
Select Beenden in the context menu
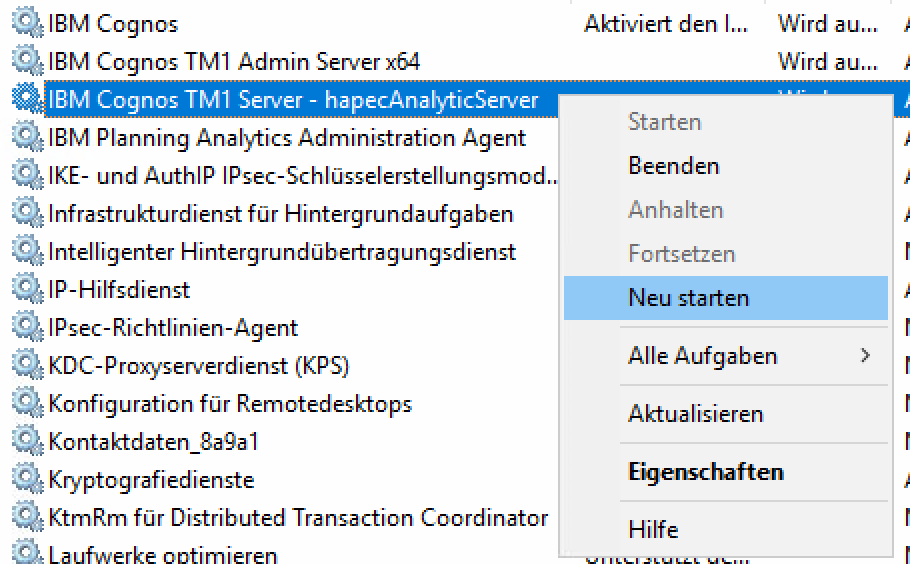pyautogui.click(x=673, y=166)
